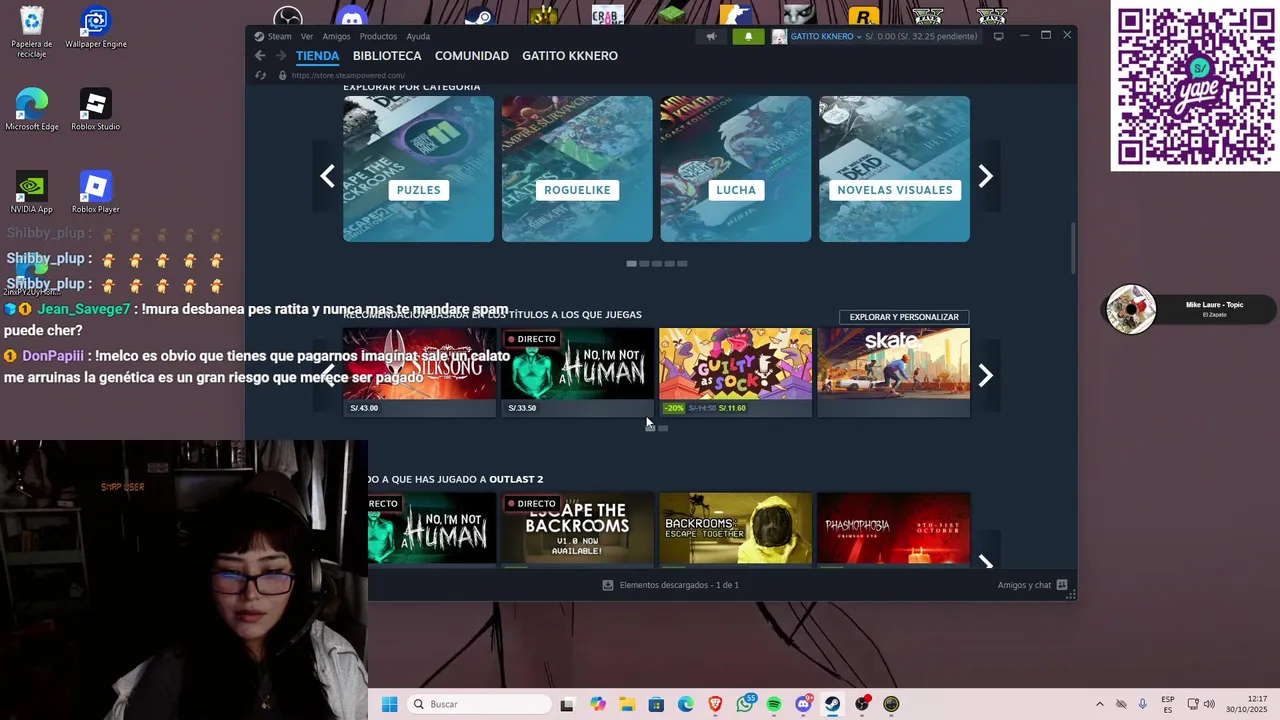Open Roblox Studio desktop shortcut
Image resolution: width=1280 pixels, height=720 pixels.
pyautogui.click(x=96, y=110)
